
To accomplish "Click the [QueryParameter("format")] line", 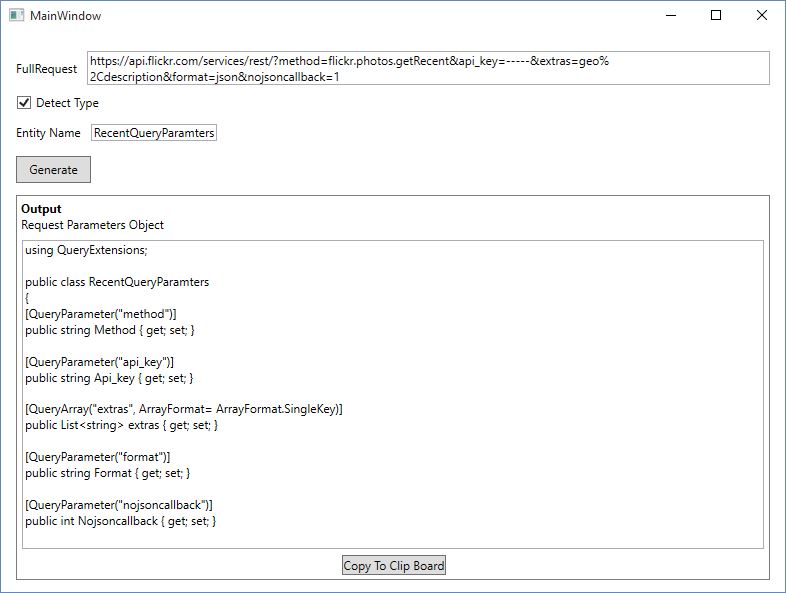I will [x=98, y=457].
